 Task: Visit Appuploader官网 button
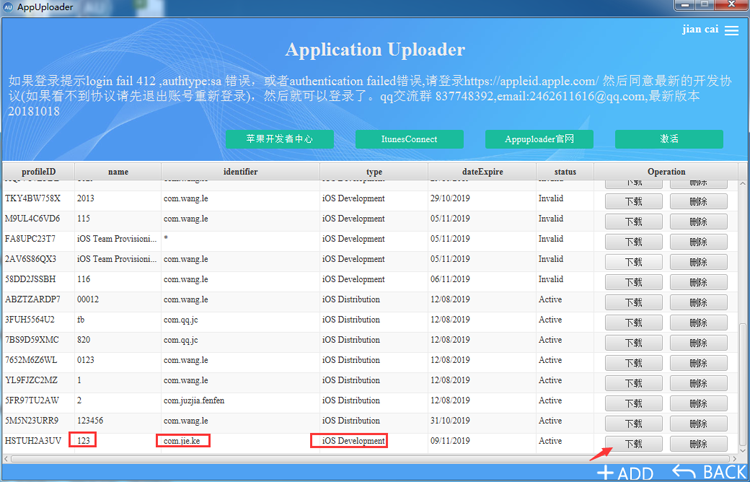click(x=539, y=139)
